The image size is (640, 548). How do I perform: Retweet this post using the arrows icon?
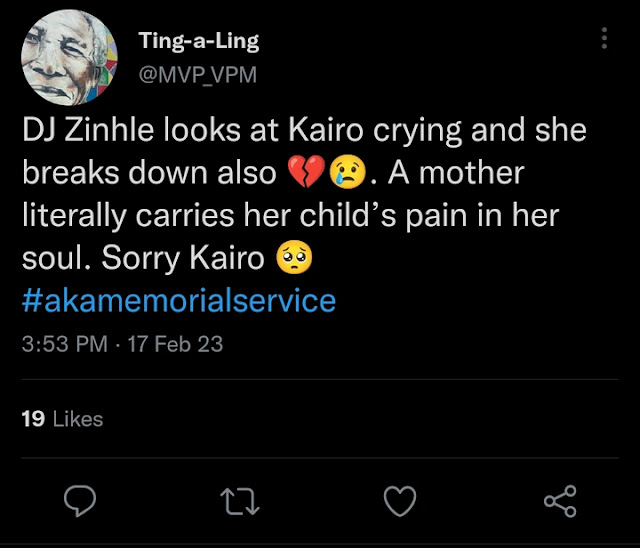[x=240, y=500]
